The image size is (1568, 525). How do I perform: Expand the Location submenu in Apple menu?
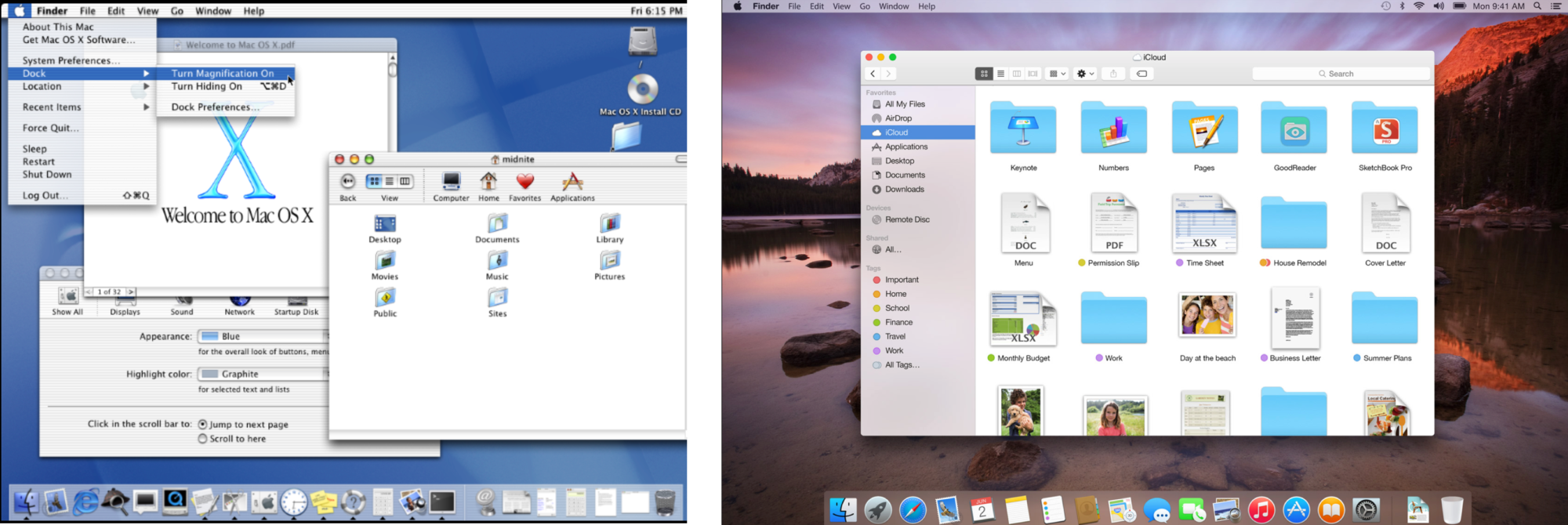[x=82, y=86]
